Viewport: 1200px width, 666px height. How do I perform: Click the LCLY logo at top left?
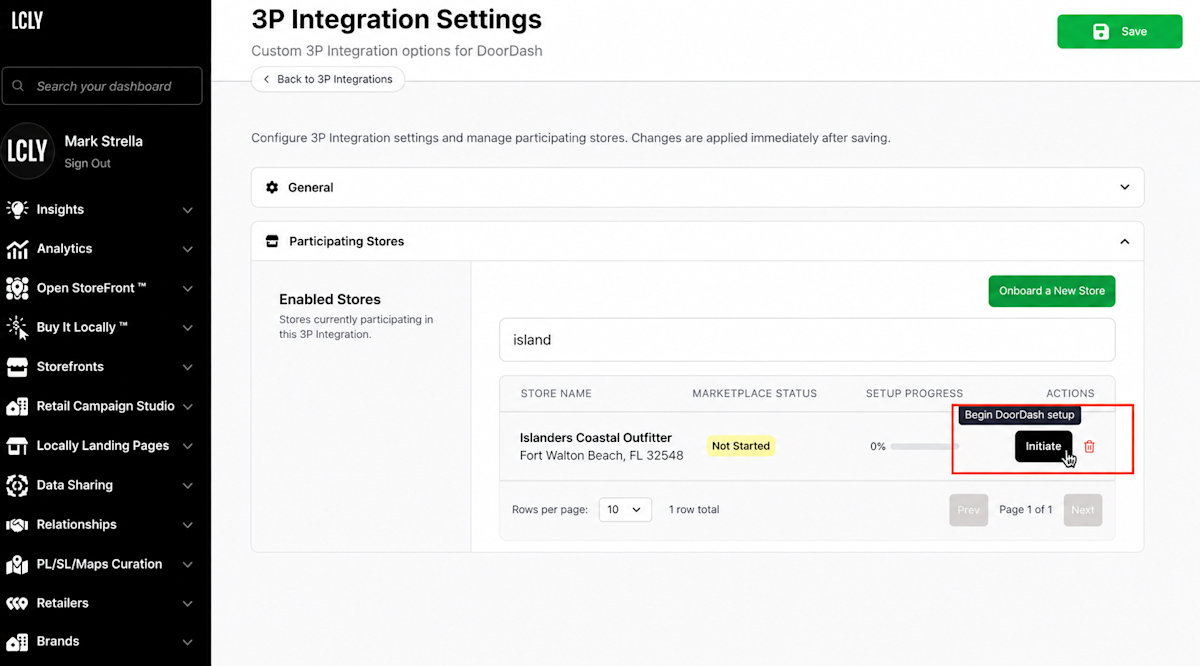[x=26, y=20]
